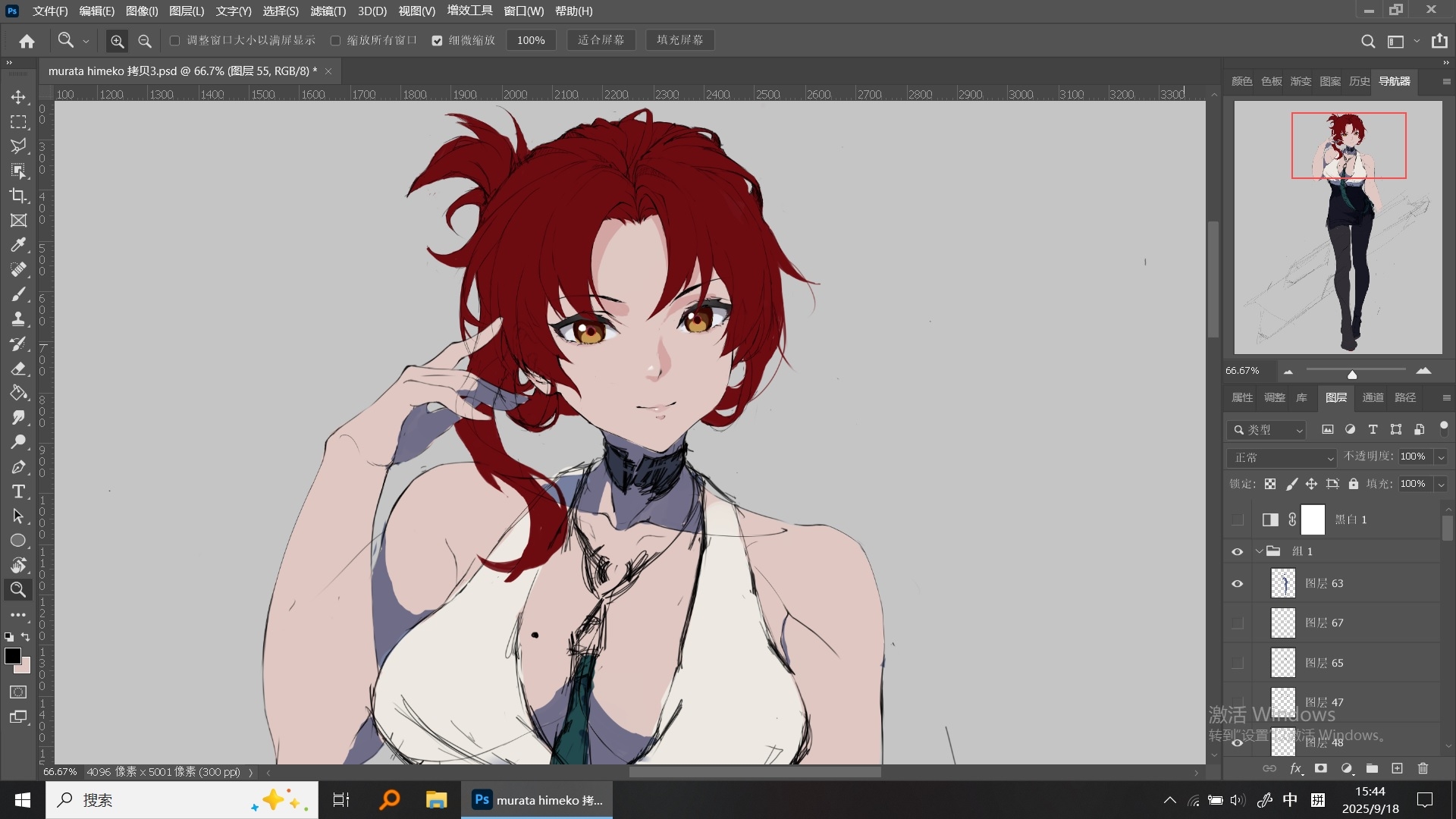Click the 100% zoom button

[x=531, y=40]
